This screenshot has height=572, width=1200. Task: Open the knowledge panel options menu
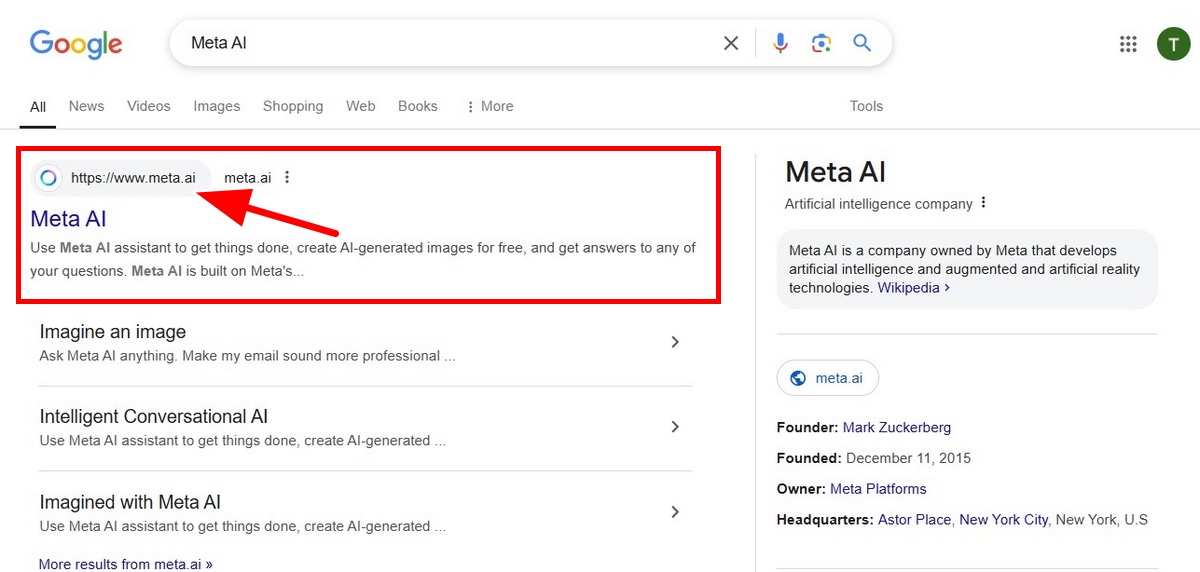983,203
